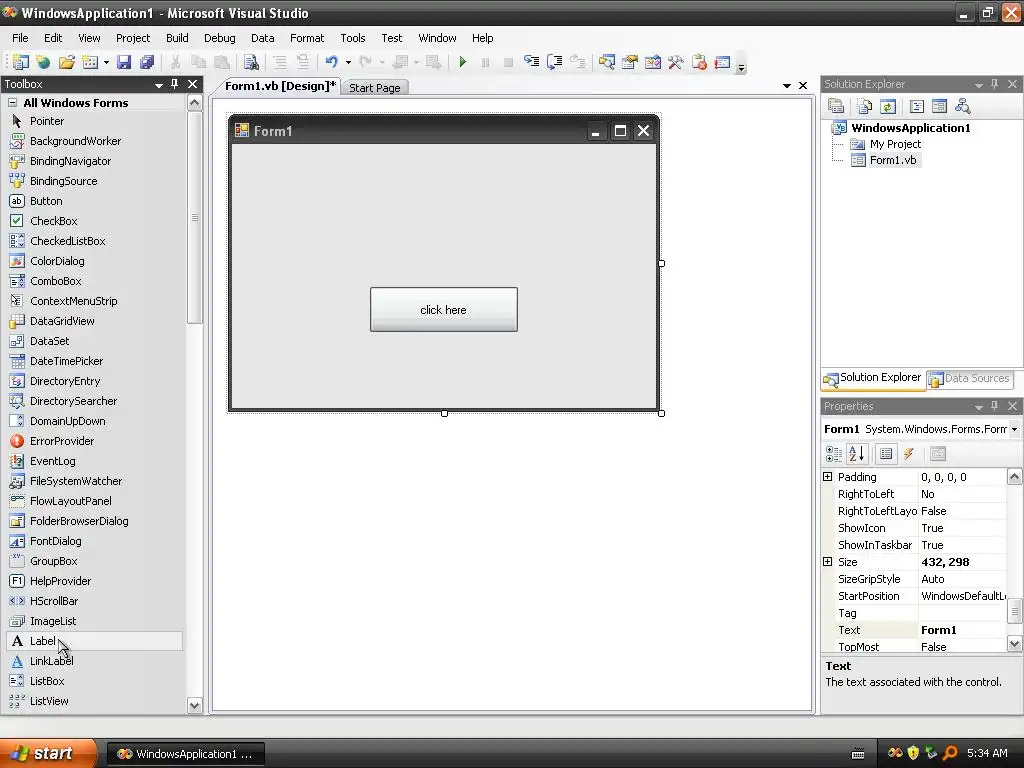Viewport: 1024px width, 768px height.
Task: Show events with the lightning bolt icon
Action: coord(908,453)
